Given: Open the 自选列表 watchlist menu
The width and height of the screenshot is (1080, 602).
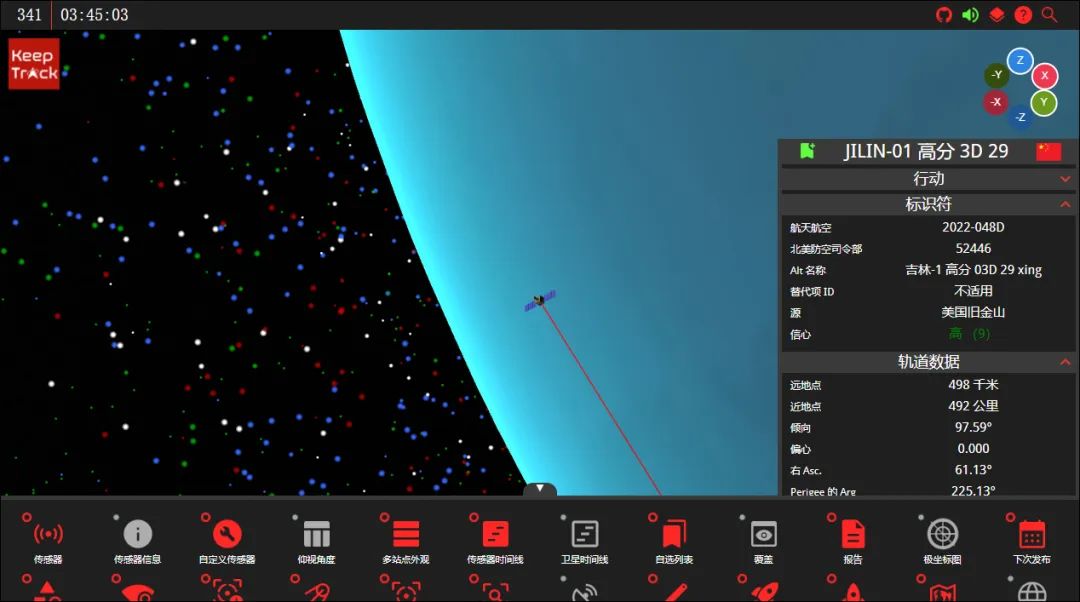Looking at the screenshot, I should pos(674,540).
